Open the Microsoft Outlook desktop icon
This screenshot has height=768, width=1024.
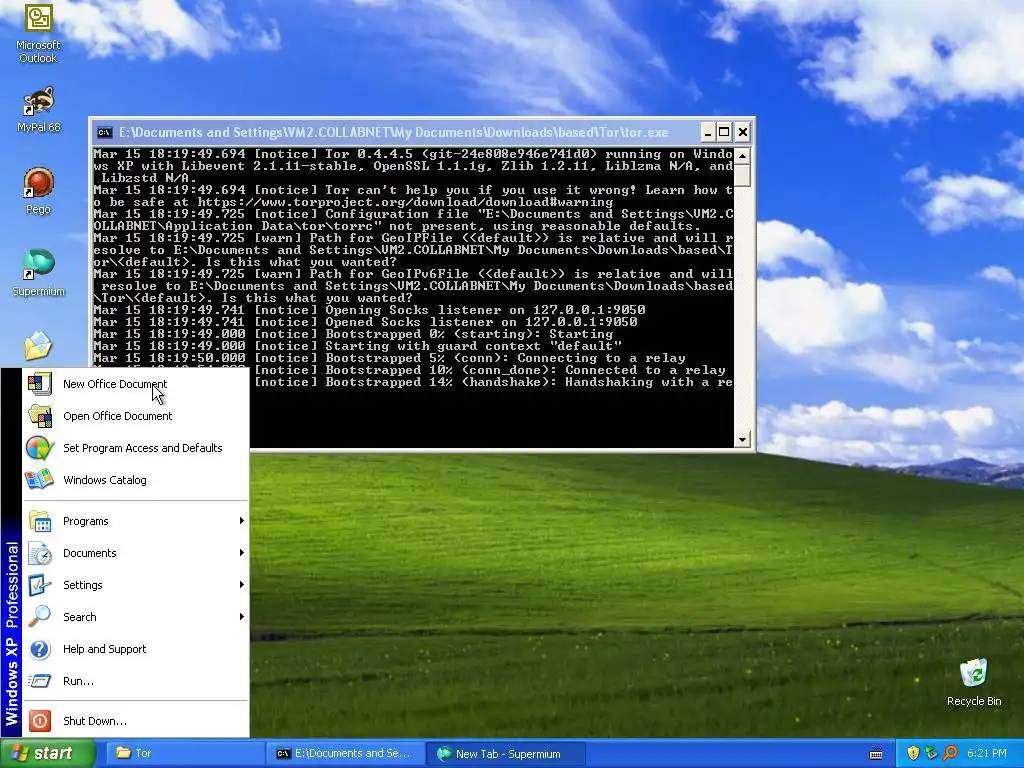pyautogui.click(x=38, y=33)
